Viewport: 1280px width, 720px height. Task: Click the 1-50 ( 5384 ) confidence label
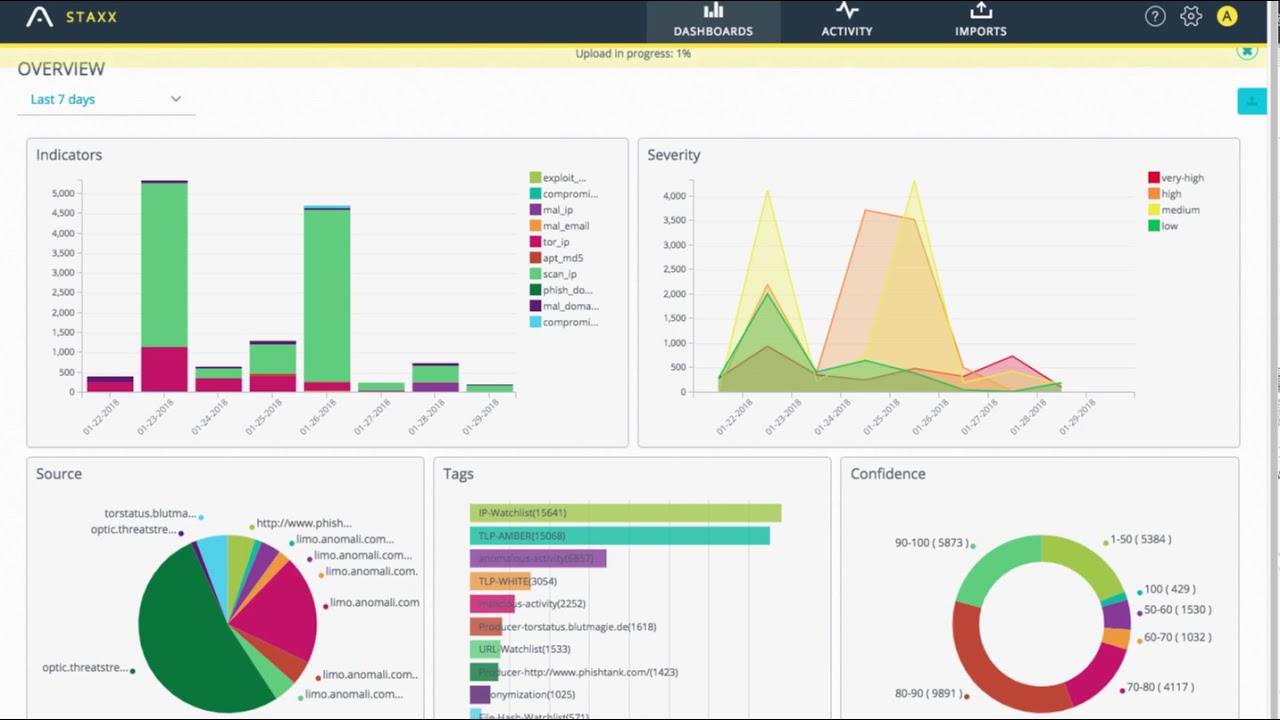1141,539
